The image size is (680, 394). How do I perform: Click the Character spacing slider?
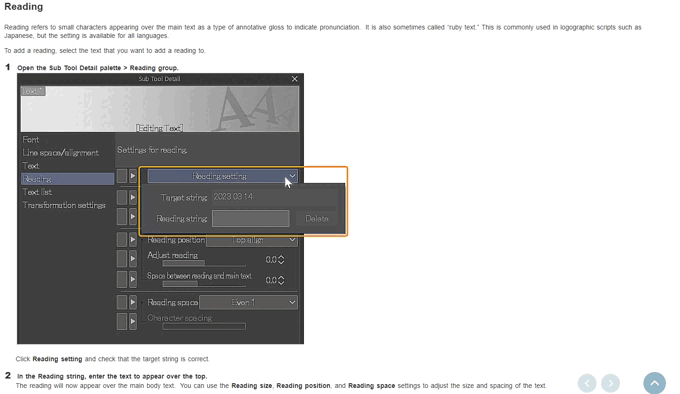[204, 326]
